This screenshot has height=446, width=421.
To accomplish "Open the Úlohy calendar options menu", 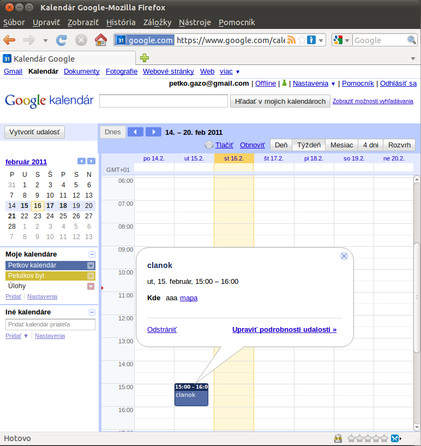I will (x=91, y=286).
